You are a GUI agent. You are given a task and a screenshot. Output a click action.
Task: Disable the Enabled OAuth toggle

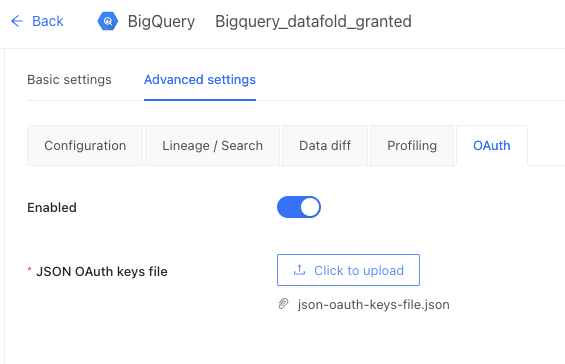[299, 207]
